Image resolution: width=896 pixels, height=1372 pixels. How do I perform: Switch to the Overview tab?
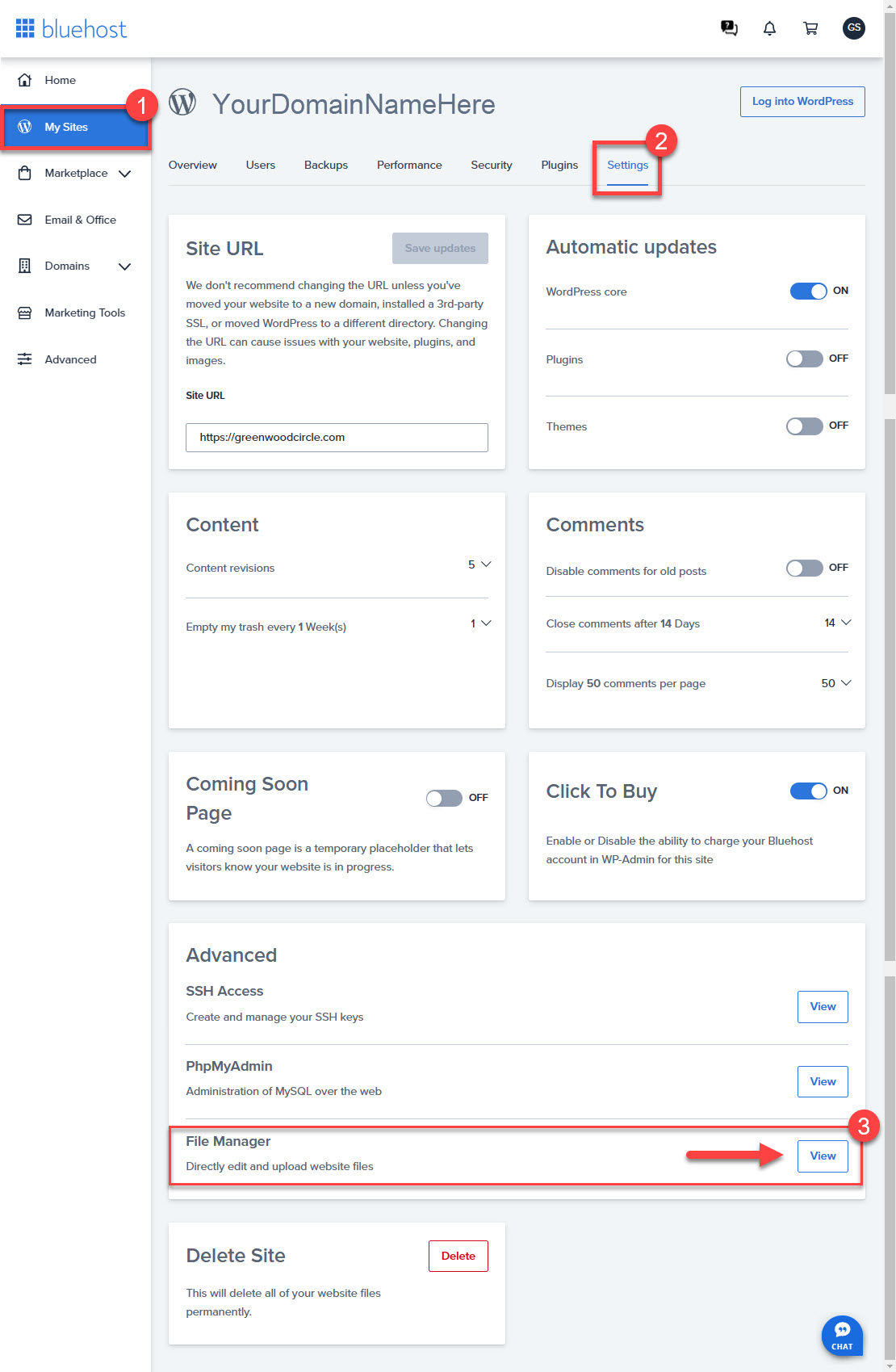pos(192,165)
